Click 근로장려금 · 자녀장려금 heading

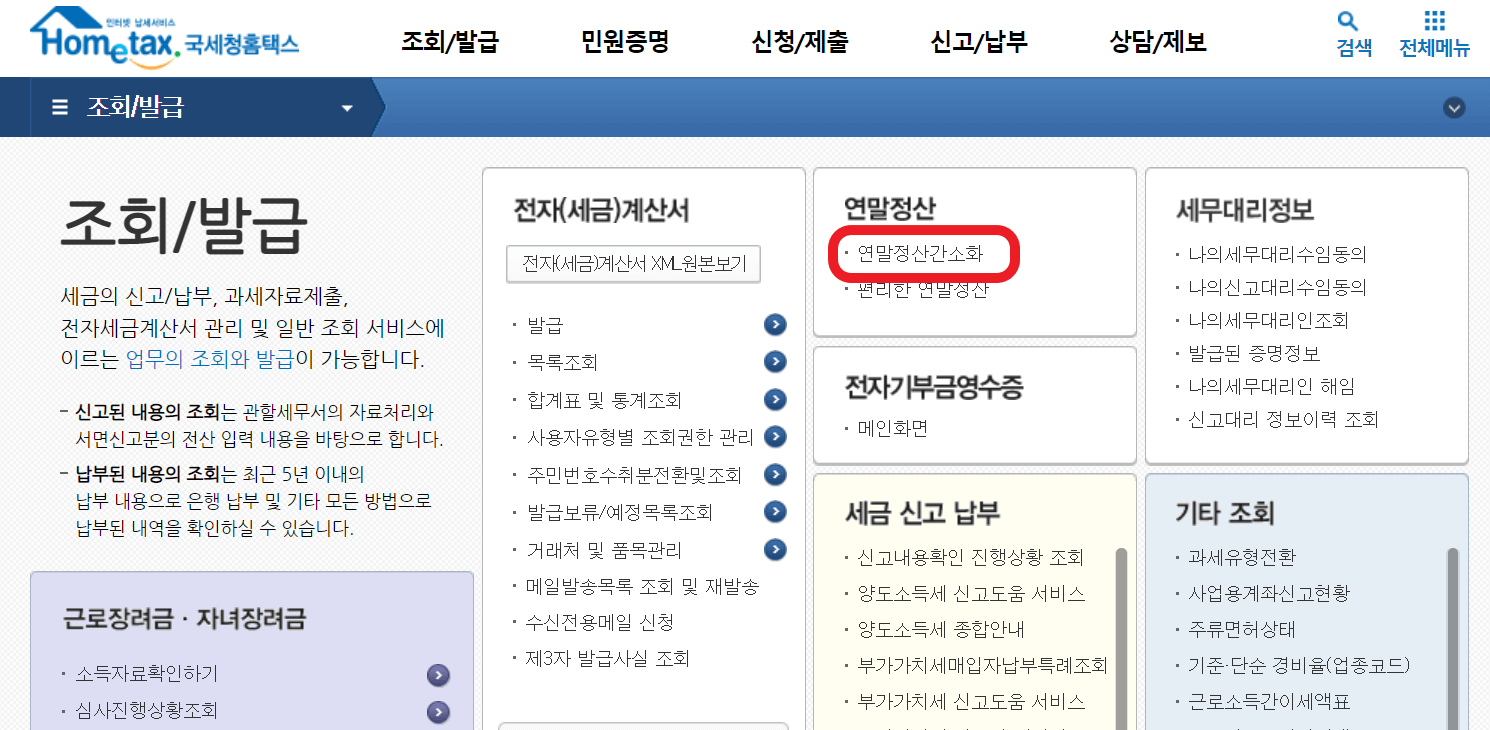pos(184,618)
